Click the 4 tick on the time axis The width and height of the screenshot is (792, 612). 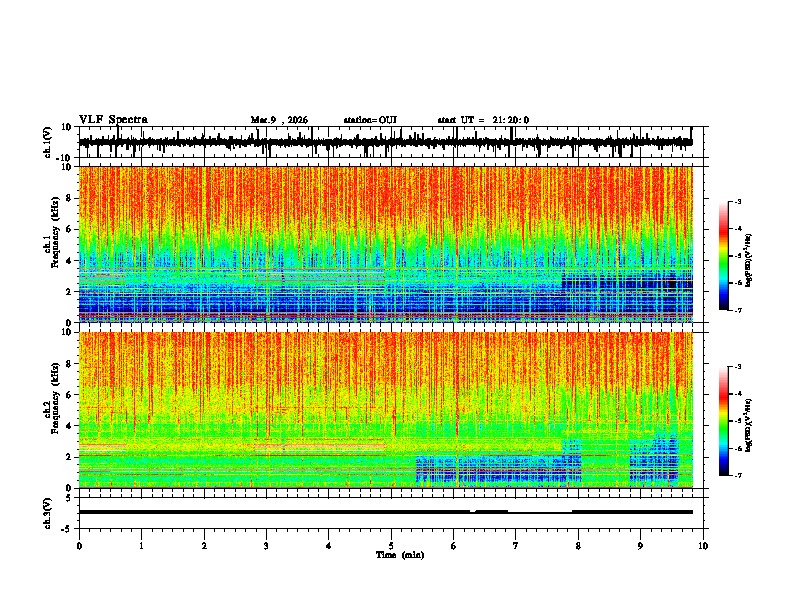(329, 546)
